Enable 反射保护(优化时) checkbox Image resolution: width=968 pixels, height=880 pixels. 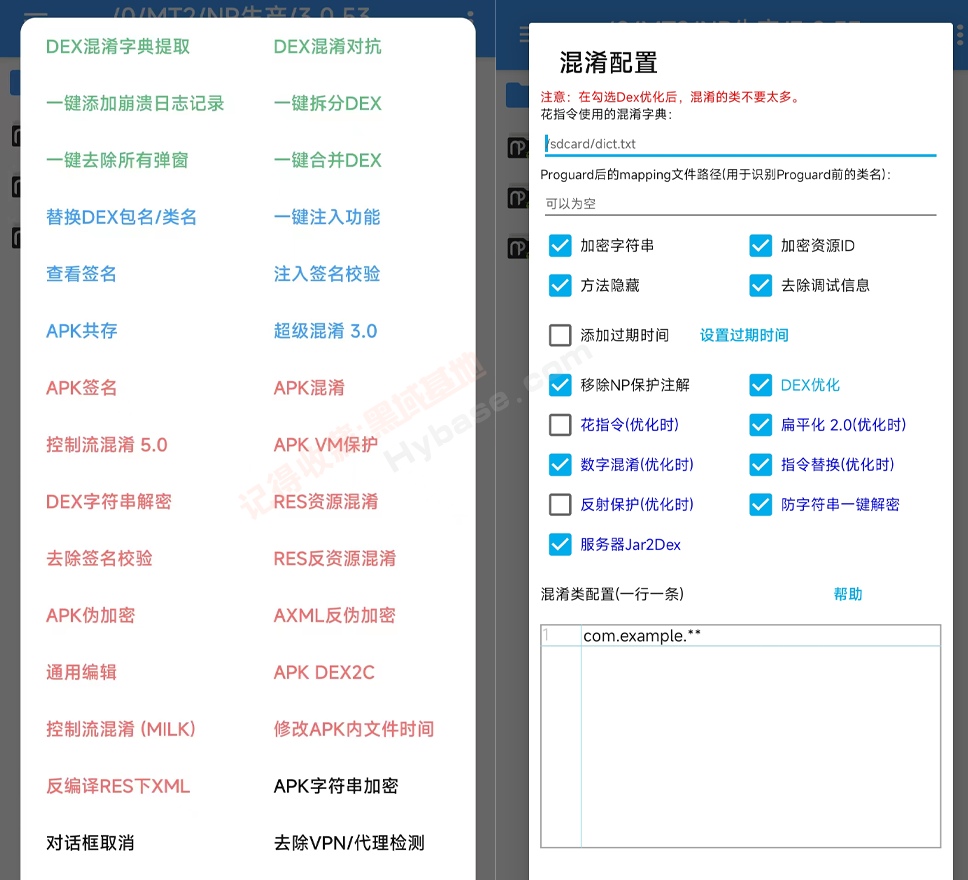click(560, 505)
